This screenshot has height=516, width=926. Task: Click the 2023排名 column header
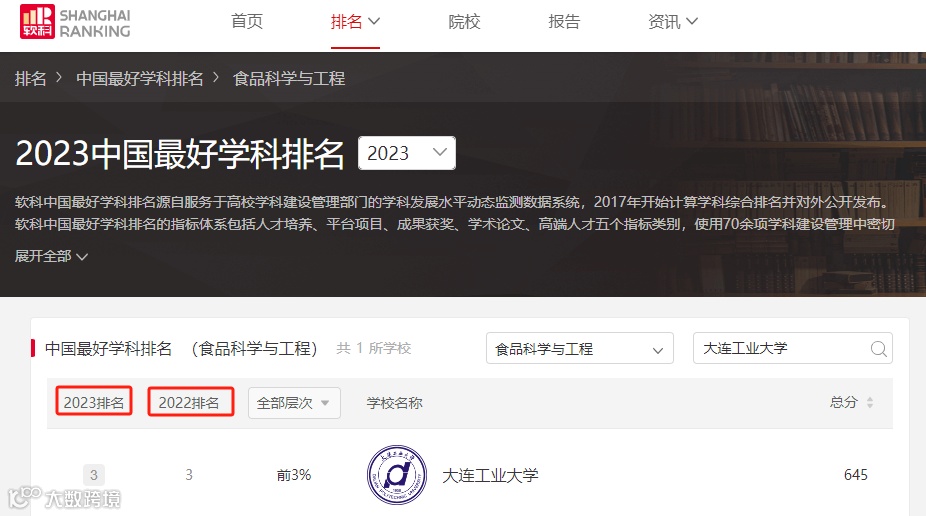point(94,402)
